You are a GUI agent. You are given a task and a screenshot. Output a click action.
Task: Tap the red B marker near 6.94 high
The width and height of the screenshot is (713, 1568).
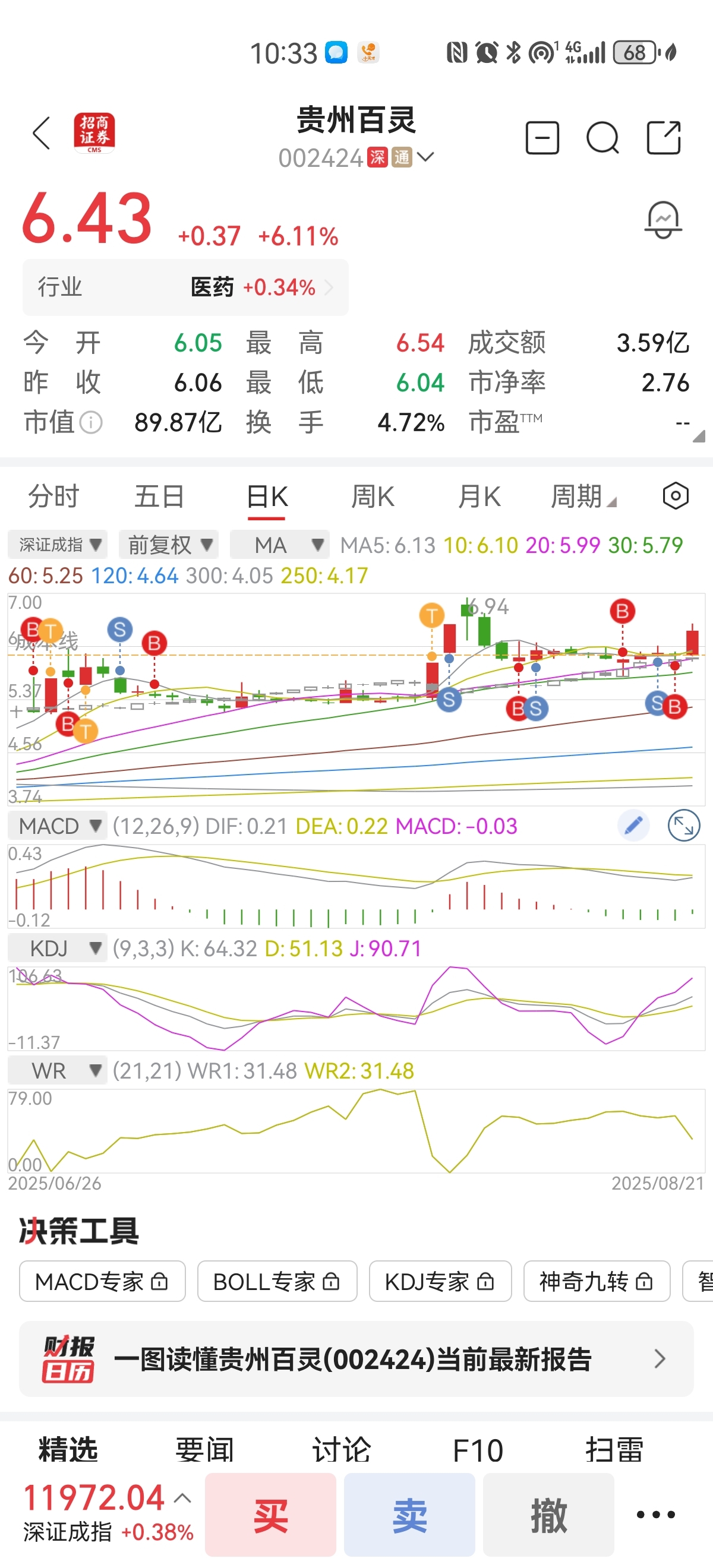[622, 611]
